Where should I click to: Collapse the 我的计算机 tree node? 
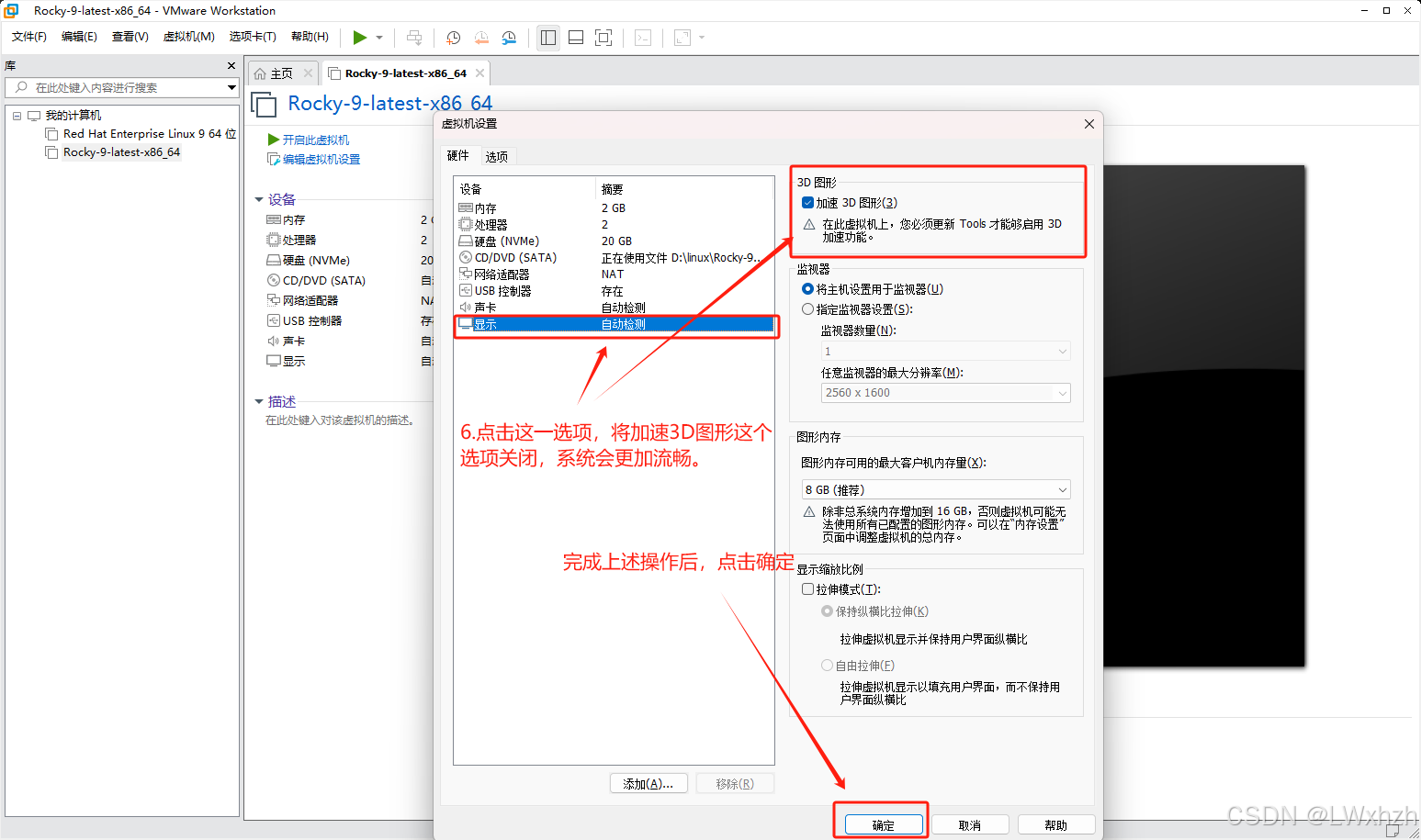17,116
